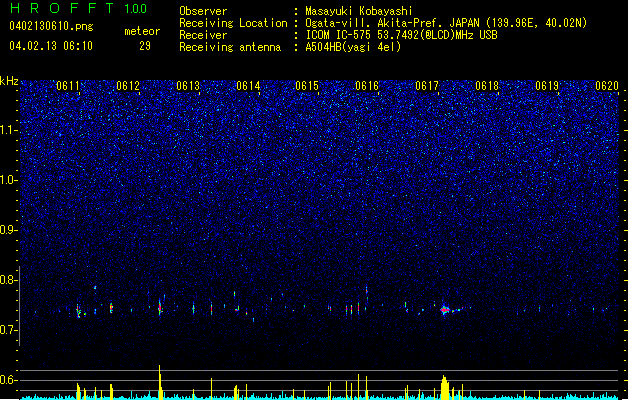This screenshot has height=400, width=629.
Task: Click the 0.8 kHz axis label
Action: coord(8,280)
